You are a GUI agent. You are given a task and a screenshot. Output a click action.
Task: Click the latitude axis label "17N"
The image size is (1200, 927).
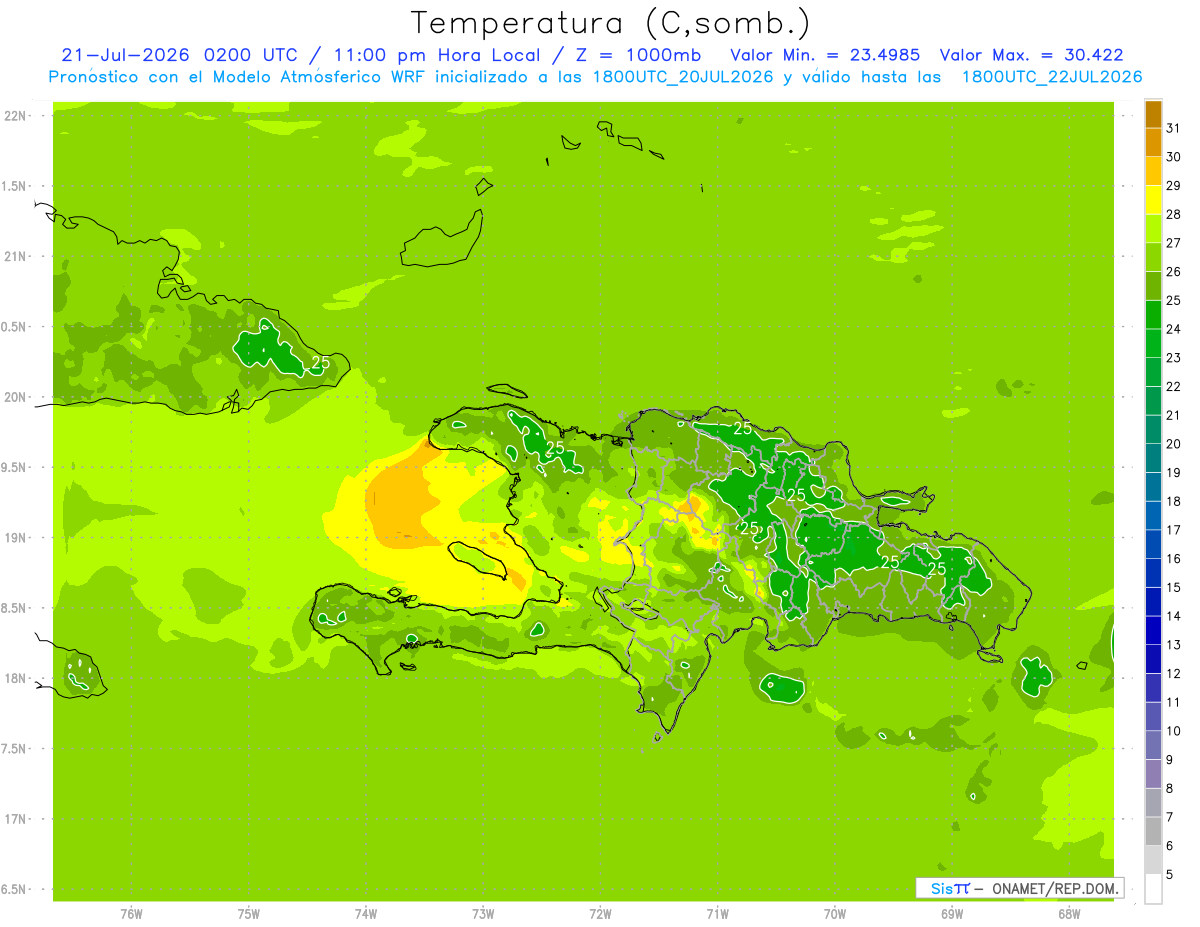coord(15,819)
